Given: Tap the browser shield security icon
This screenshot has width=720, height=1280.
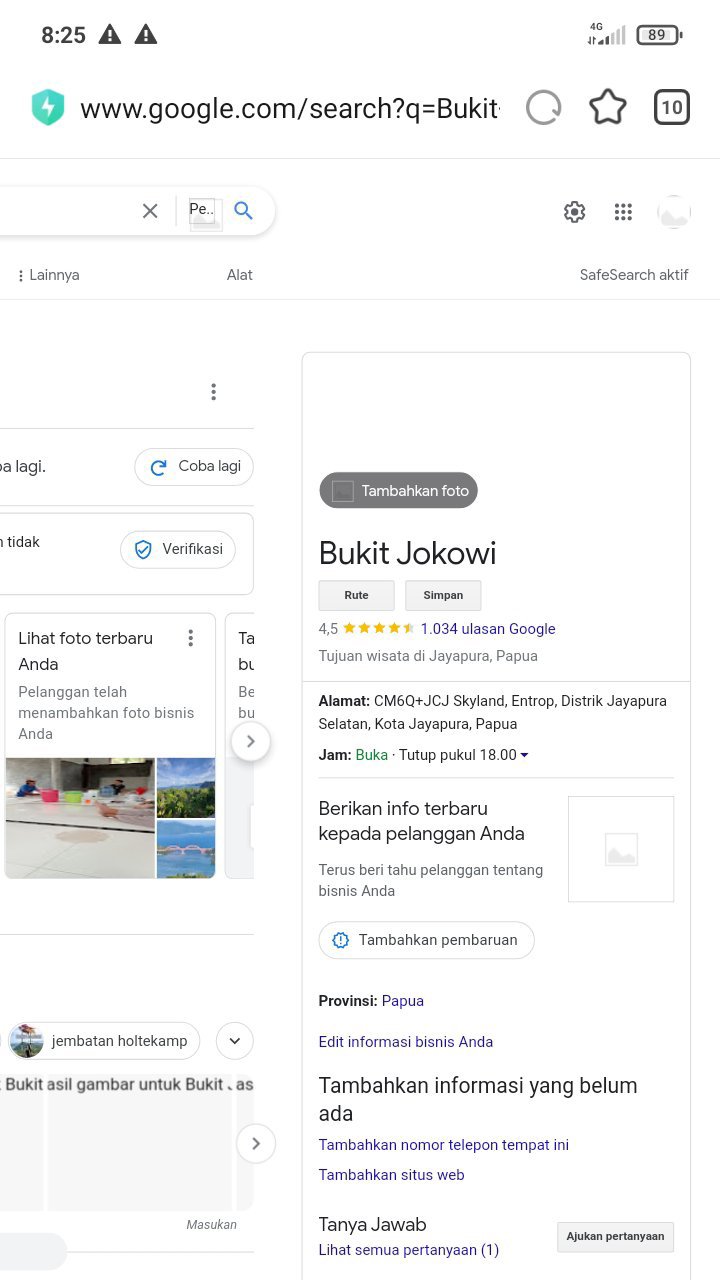Looking at the screenshot, I should point(48,108).
